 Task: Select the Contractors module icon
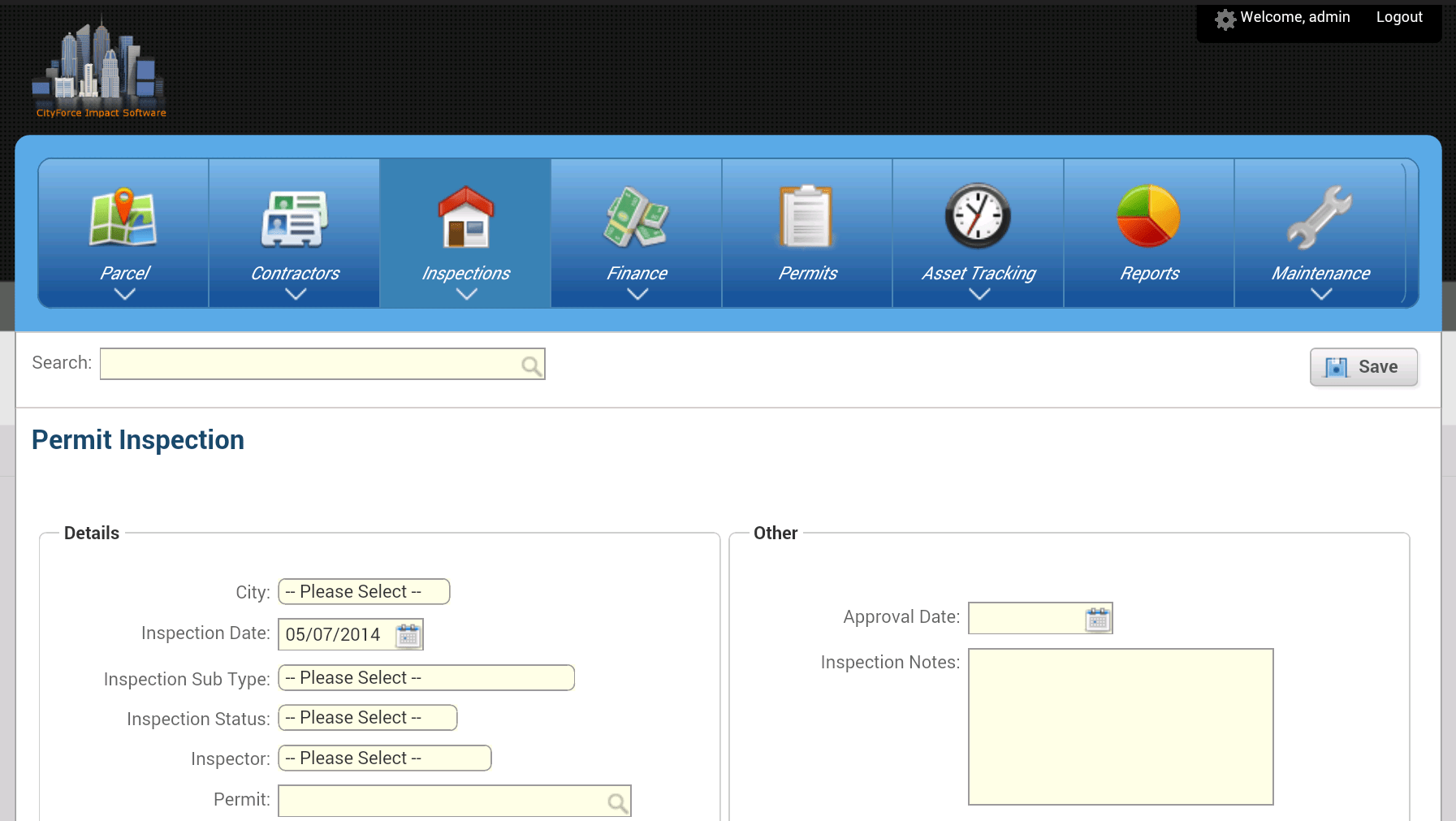[x=294, y=217]
